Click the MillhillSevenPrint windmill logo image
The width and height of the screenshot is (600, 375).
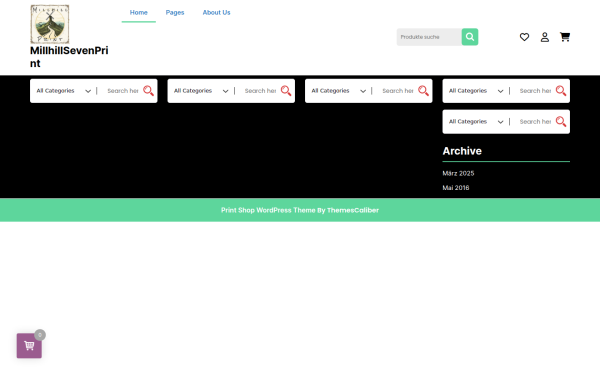[50, 24]
